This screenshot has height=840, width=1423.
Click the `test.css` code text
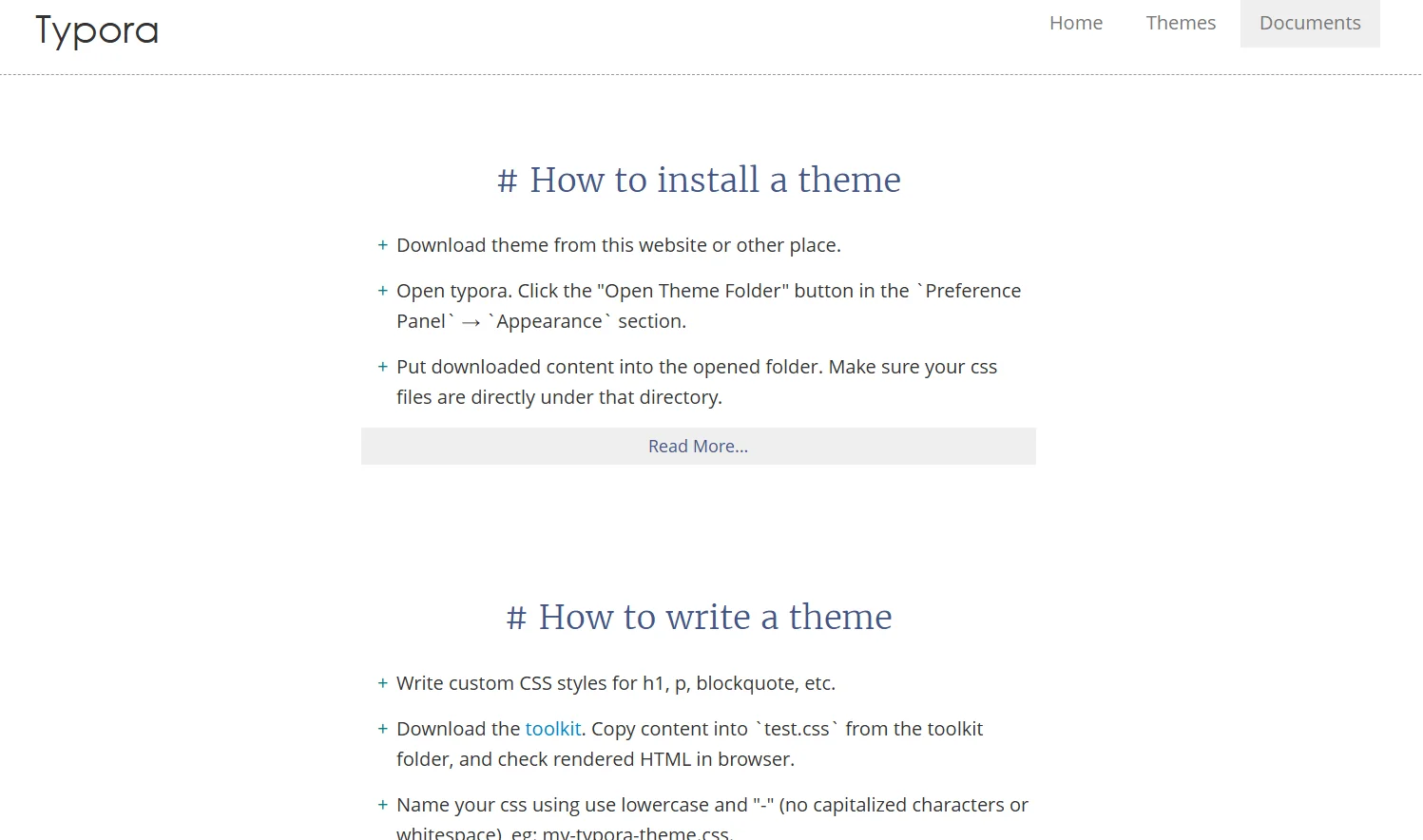(797, 729)
